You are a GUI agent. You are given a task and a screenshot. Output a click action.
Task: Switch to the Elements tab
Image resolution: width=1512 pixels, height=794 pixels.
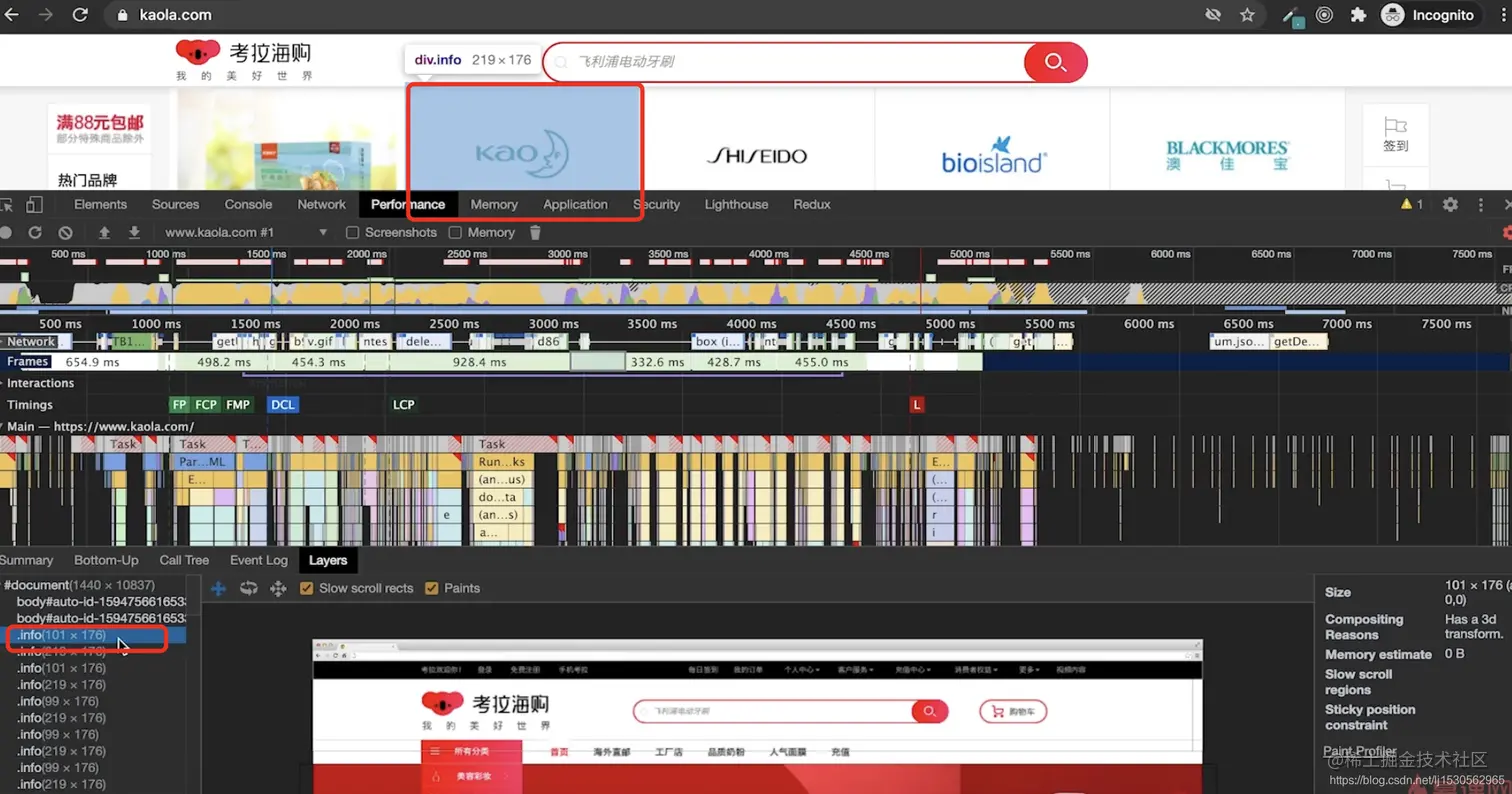pos(100,204)
